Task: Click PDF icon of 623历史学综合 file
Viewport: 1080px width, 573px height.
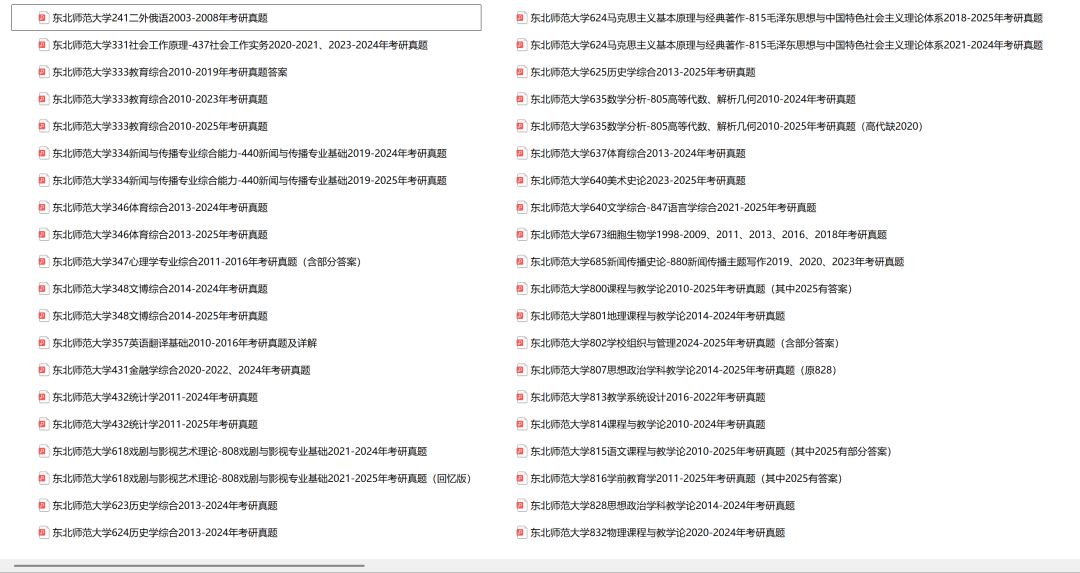Action: (43, 506)
